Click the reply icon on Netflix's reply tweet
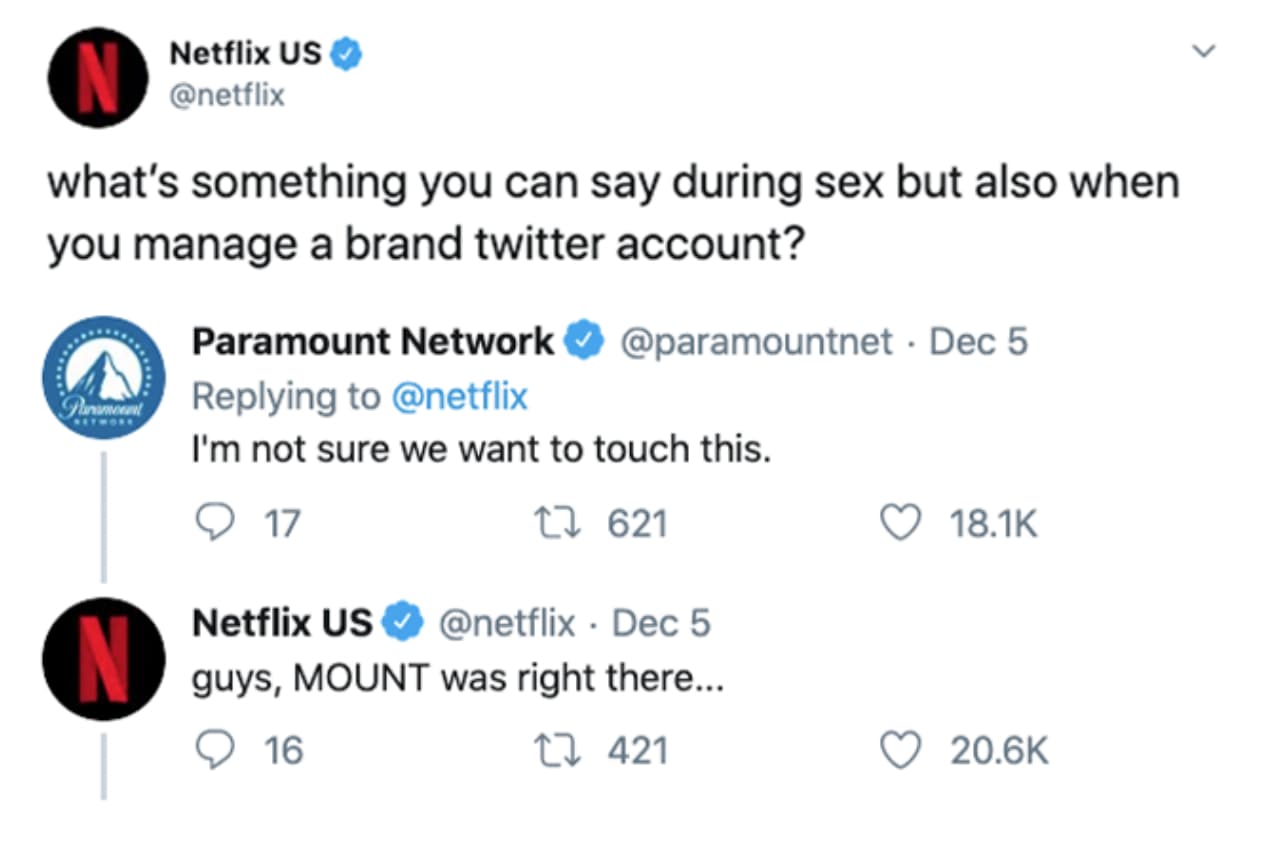1288x867 pixels. pyautogui.click(x=217, y=748)
